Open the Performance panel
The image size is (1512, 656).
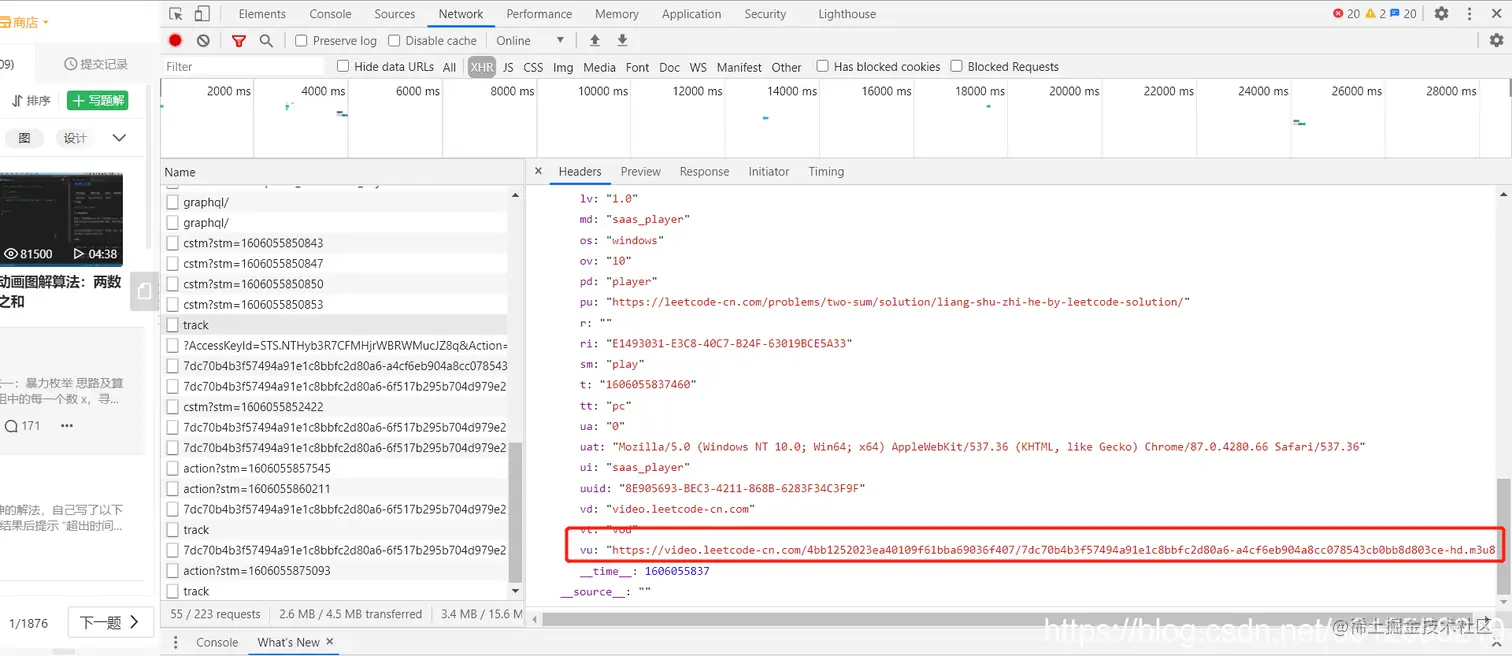click(x=539, y=14)
